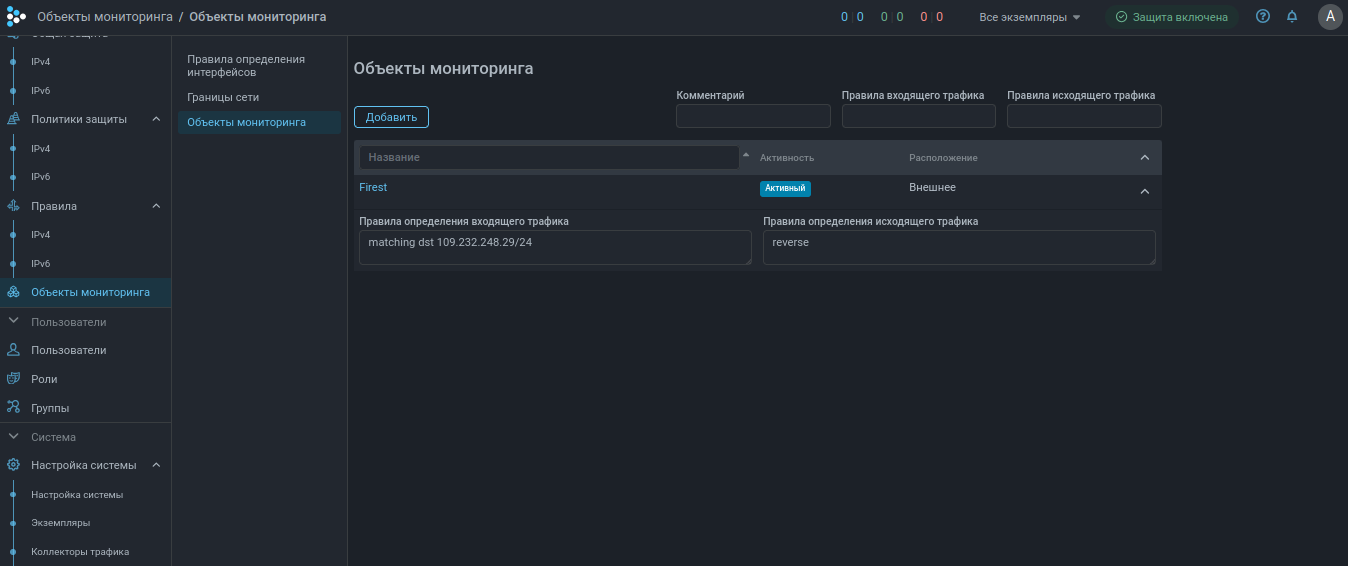This screenshot has height=566, width=1348.
Task: Click the application logo icon
Action: pos(16,17)
